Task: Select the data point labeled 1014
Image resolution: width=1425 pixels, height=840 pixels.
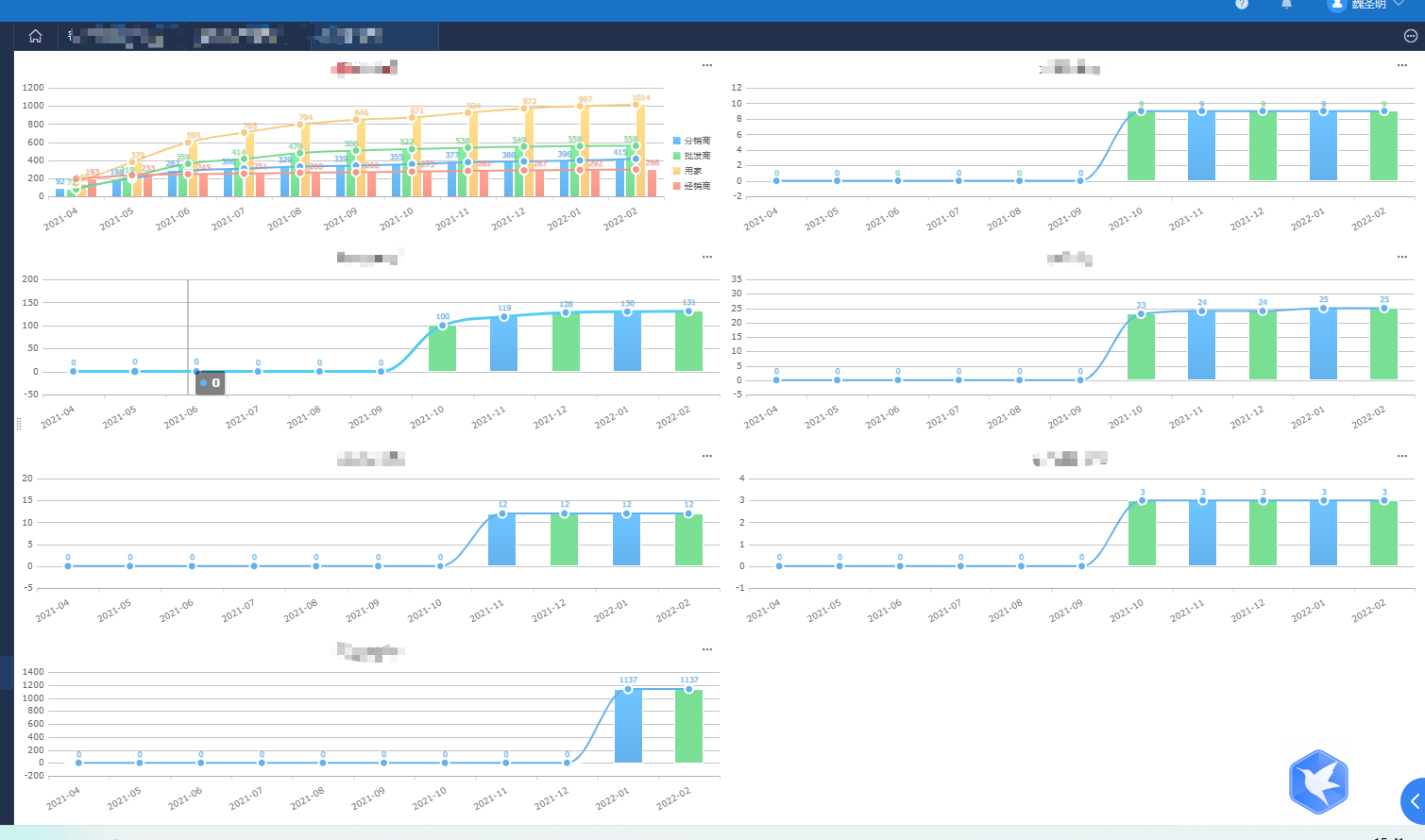Action: [636, 105]
